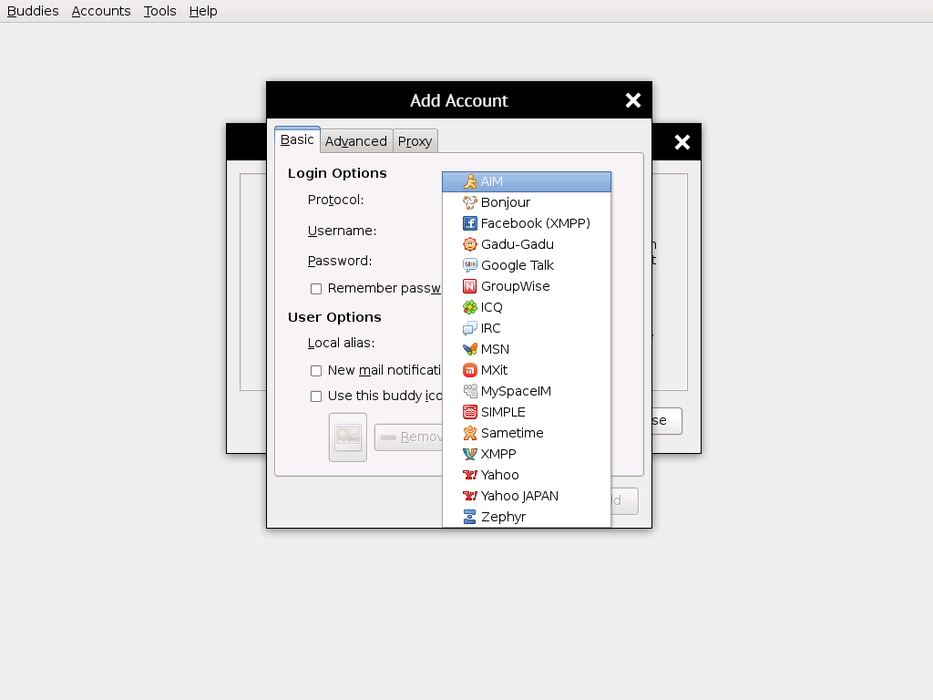Close the Add Account dialog

(633, 100)
